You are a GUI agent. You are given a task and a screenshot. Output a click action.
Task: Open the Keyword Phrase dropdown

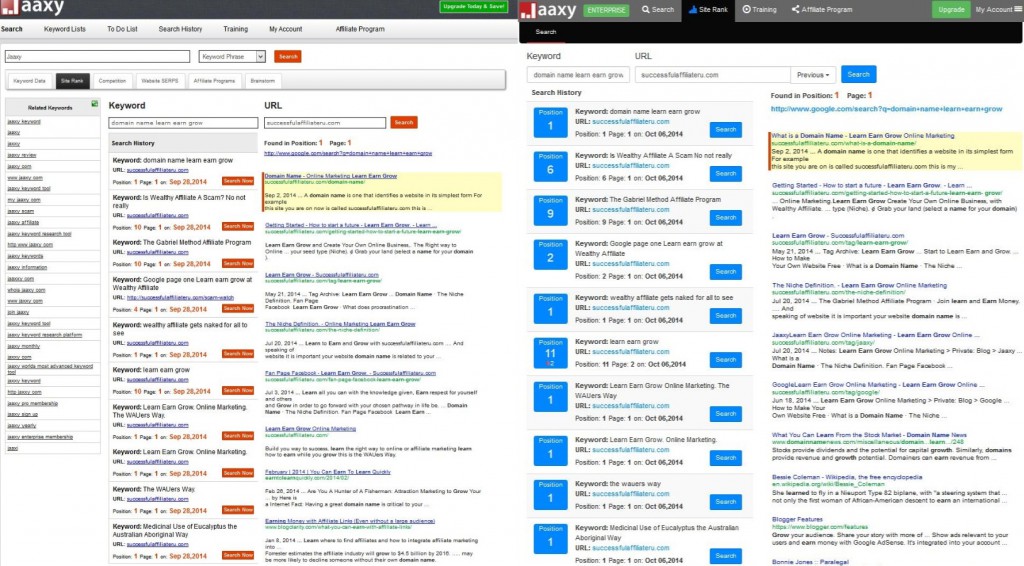coord(232,57)
